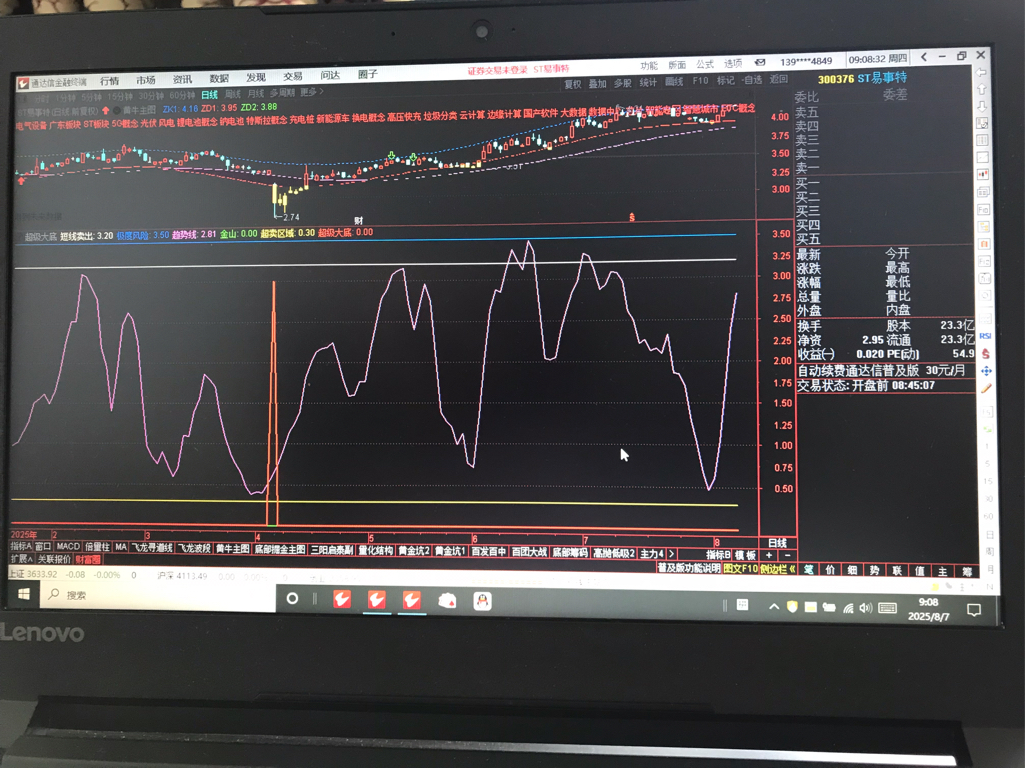The height and width of the screenshot is (768, 1025).
Task: Click the candlestick chart icon in right toolbar
Action: click(x=983, y=174)
